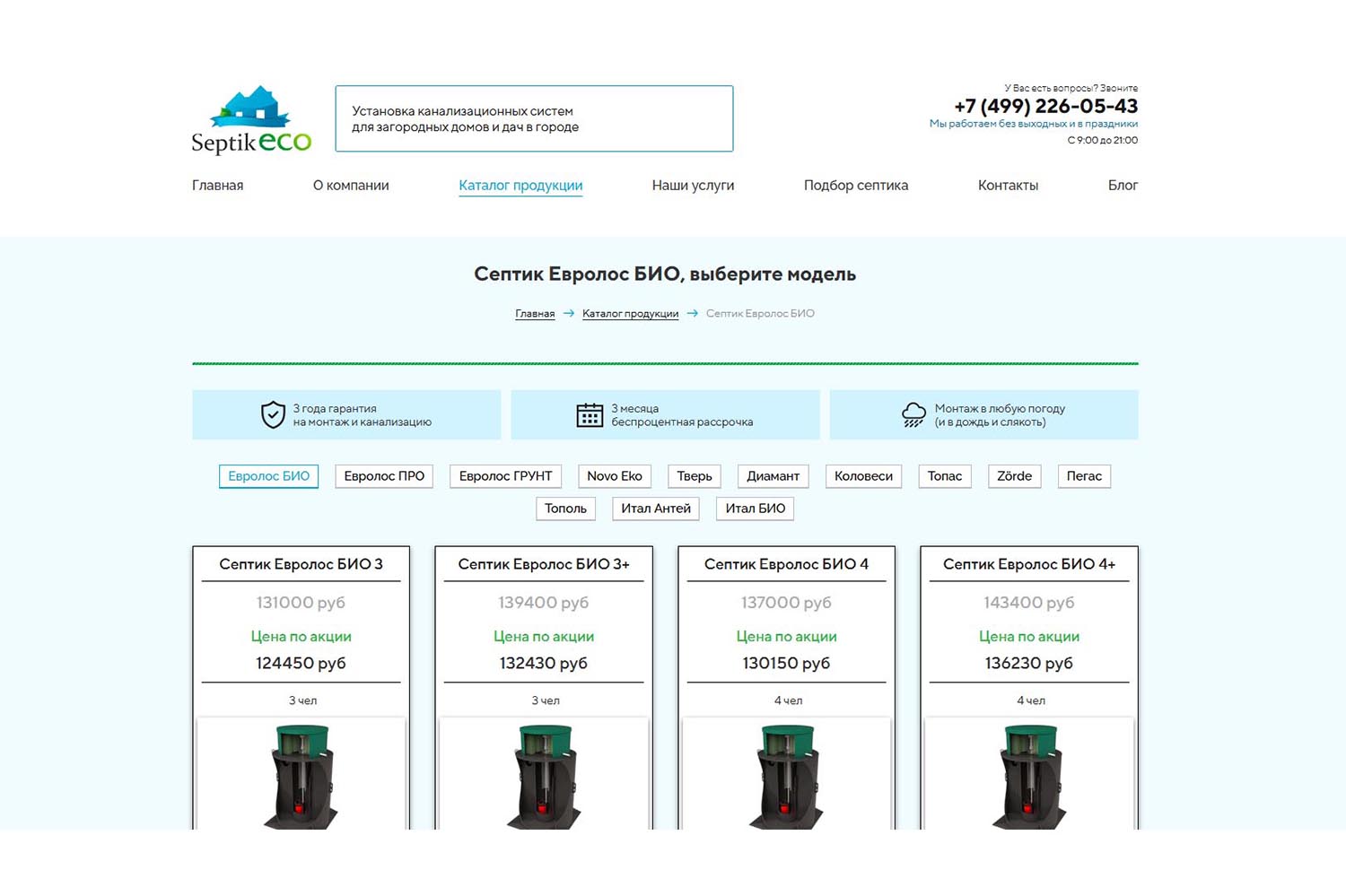
Task: Open the Главная menu item
Action: coord(217,186)
